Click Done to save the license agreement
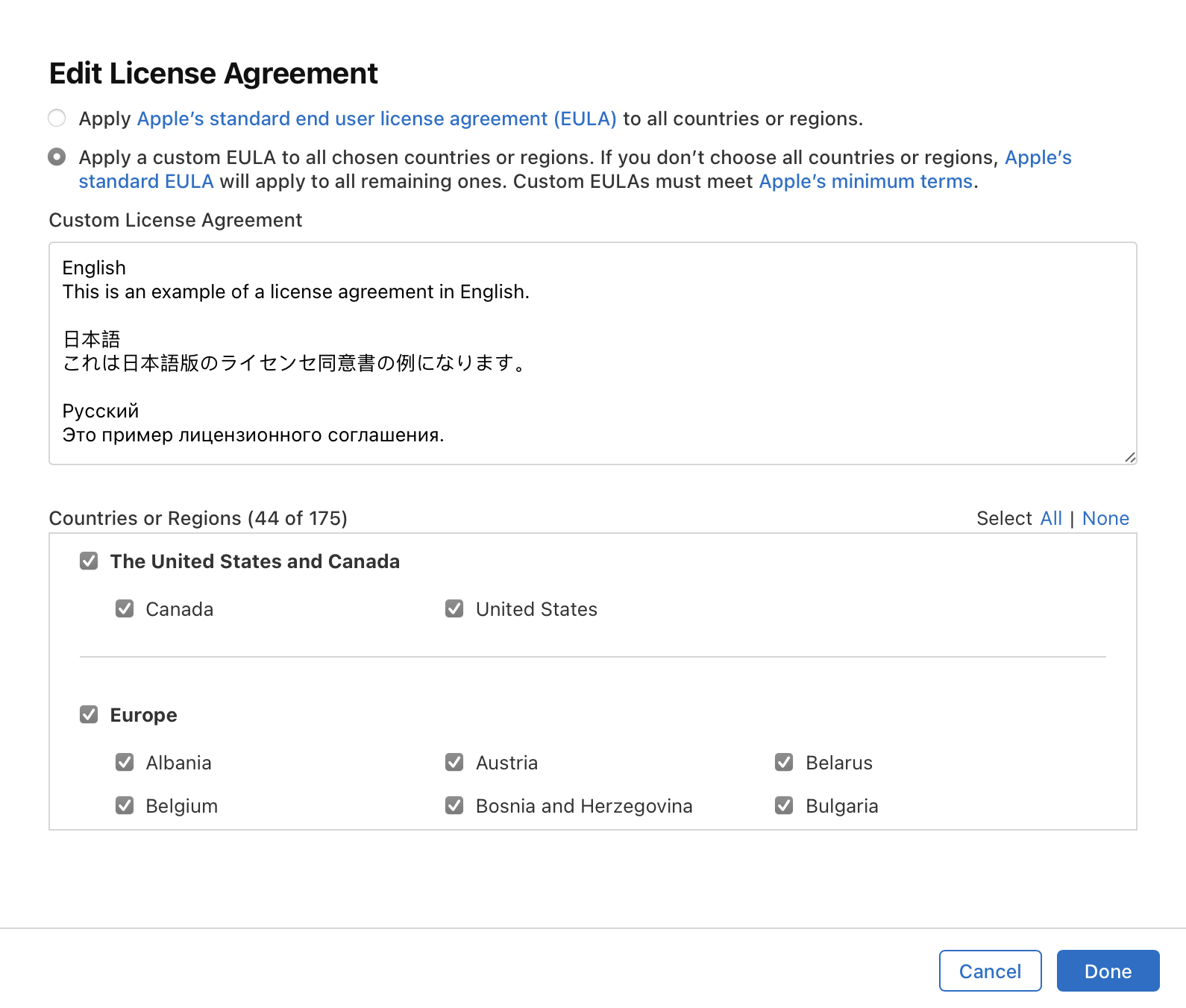Image resolution: width=1186 pixels, height=1008 pixels. coord(1107,971)
